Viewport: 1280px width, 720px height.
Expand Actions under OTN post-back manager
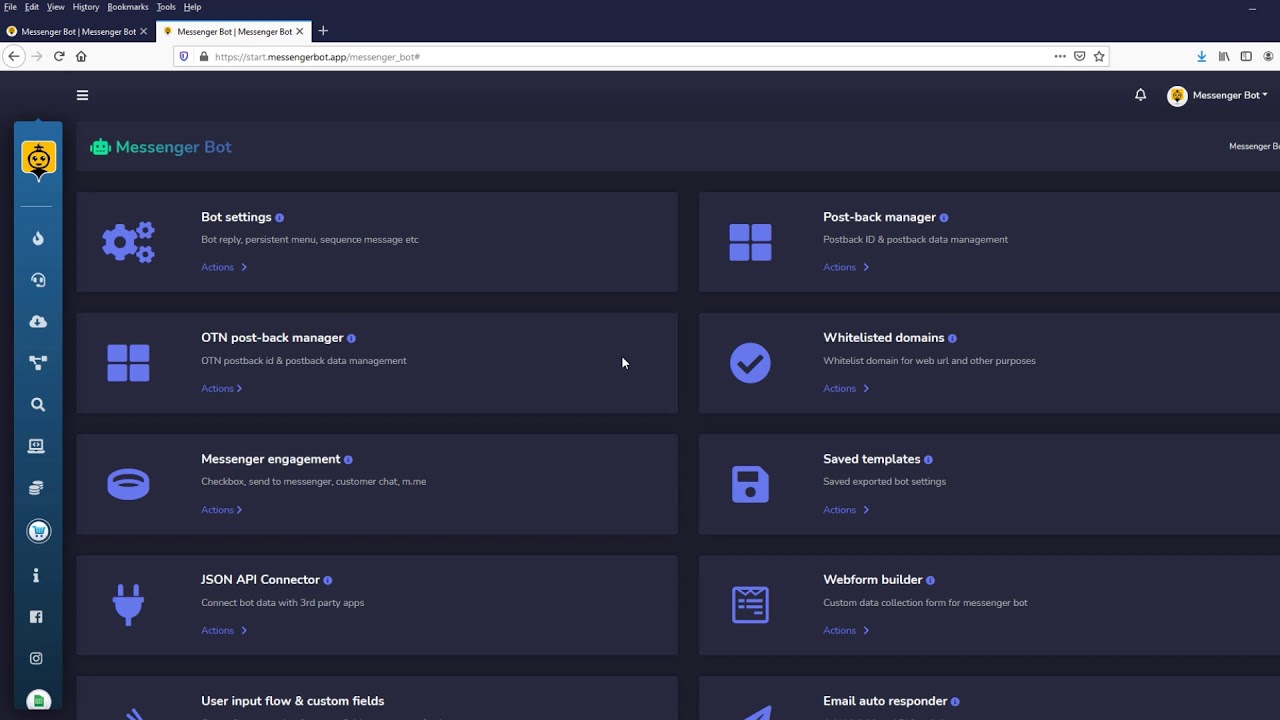222,388
